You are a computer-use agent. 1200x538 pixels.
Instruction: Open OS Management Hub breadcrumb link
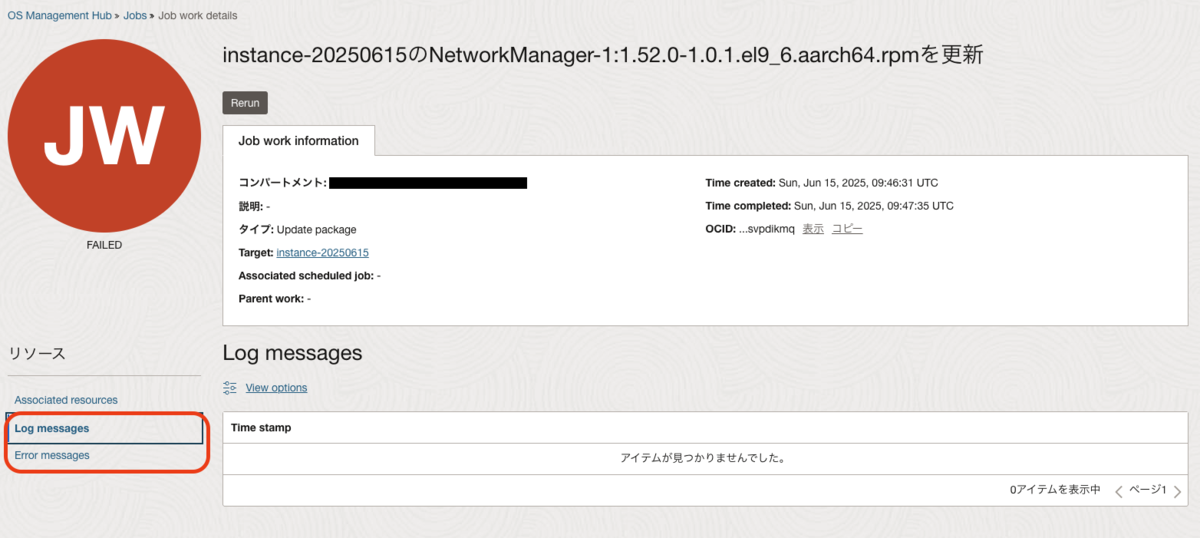(x=59, y=16)
